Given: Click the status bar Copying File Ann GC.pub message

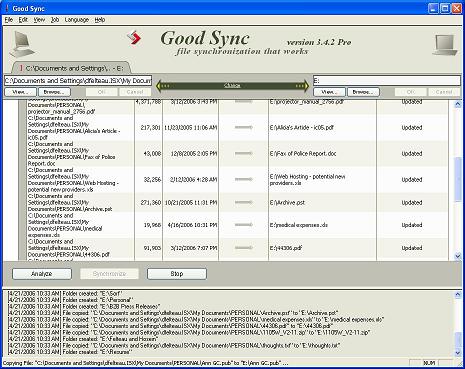Looking at the screenshot, I should [x=145, y=363].
